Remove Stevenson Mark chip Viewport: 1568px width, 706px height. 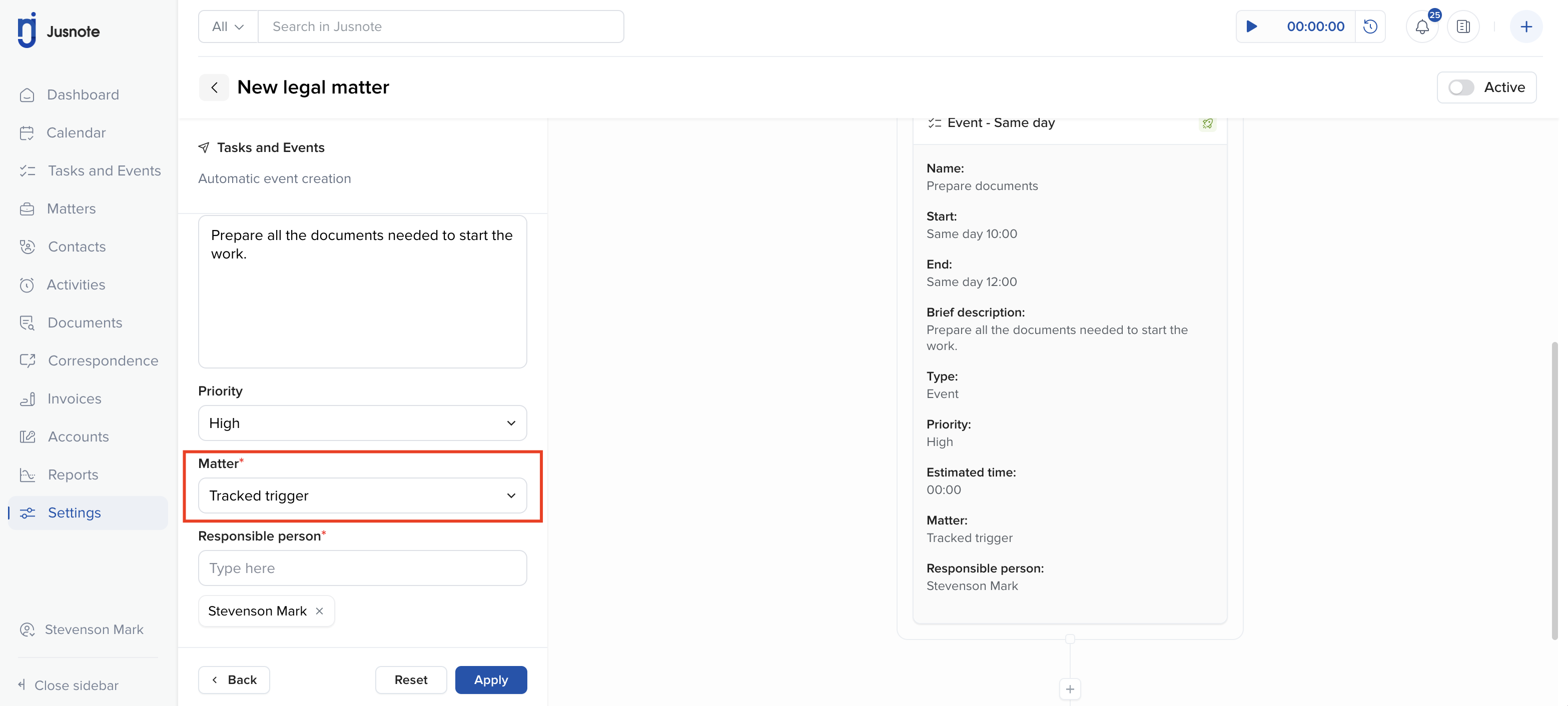[x=320, y=611]
